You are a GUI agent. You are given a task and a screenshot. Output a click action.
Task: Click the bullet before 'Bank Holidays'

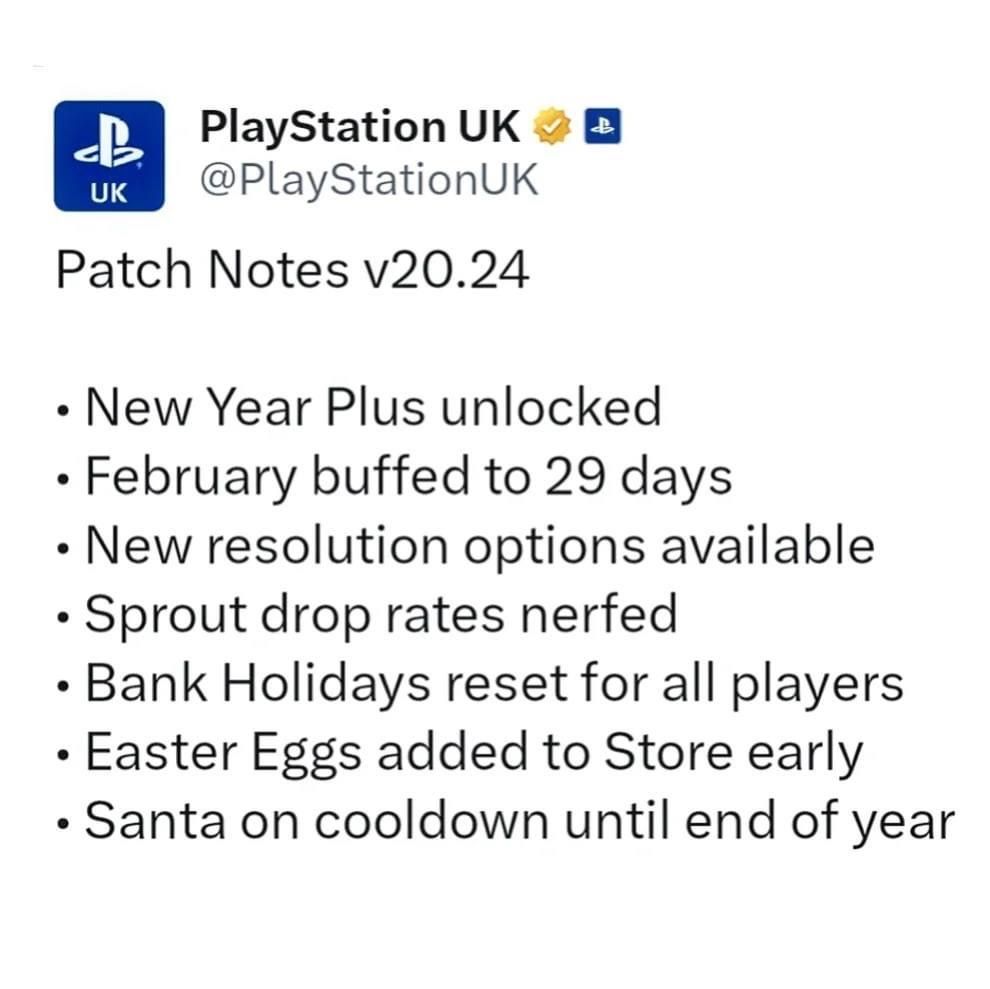[x=64, y=688]
